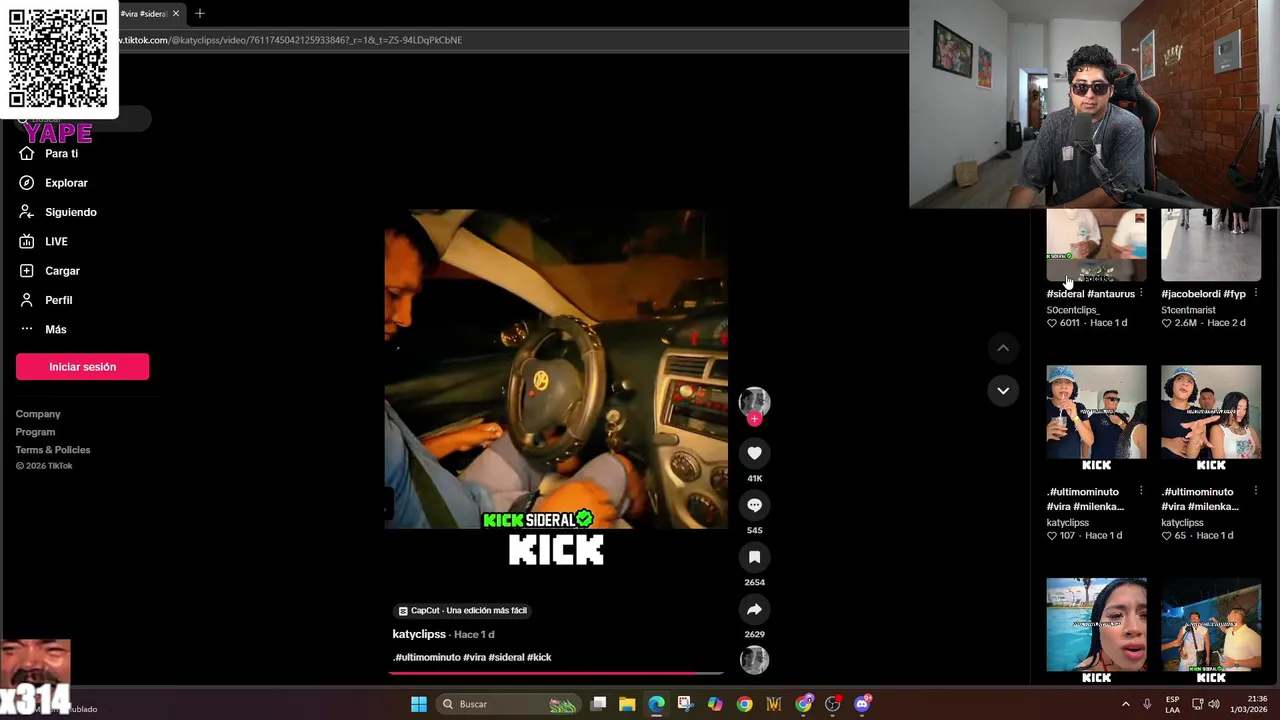This screenshot has width=1280, height=720.
Task: Open volume control in tray
Action: (x=1214, y=704)
